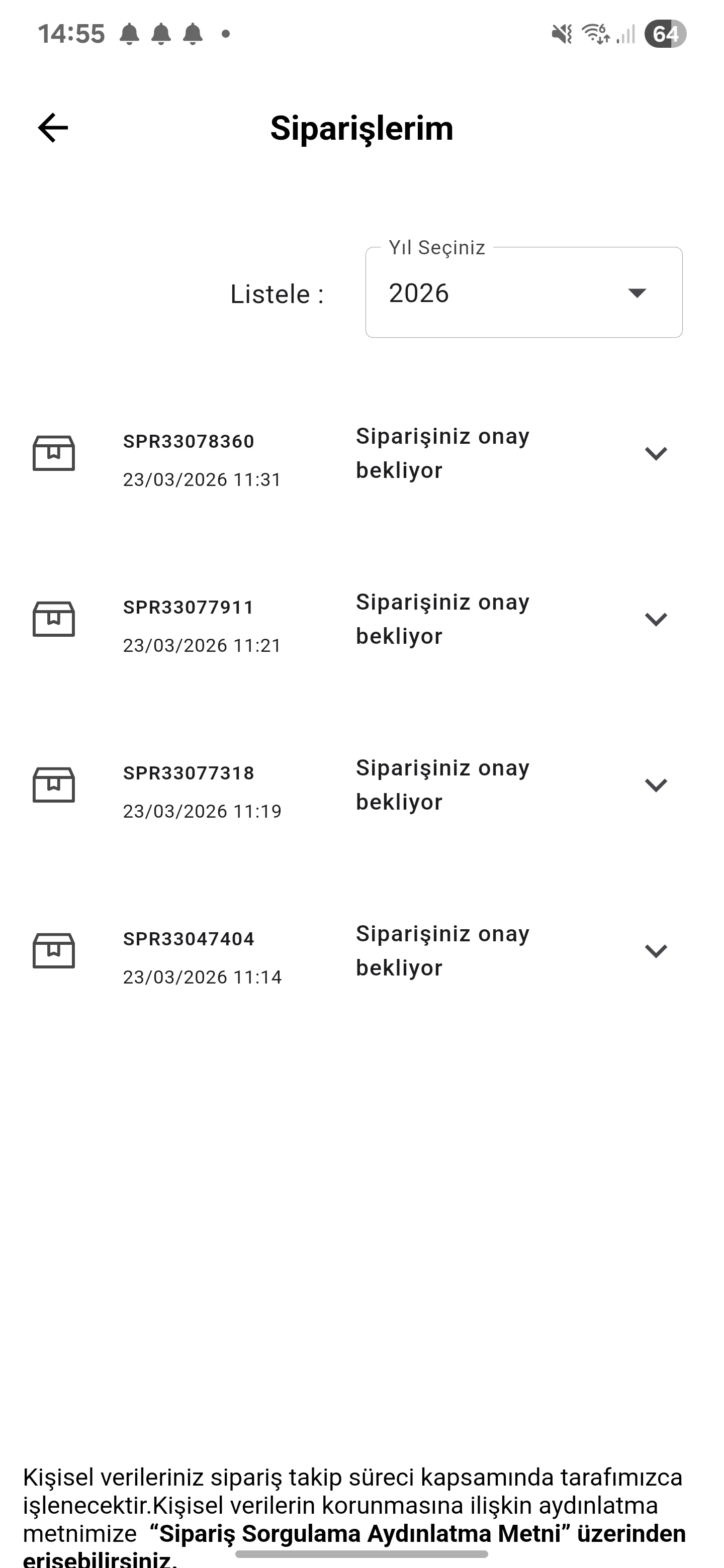Tap package icon for order SPR33077318
This screenshot has width=724, height=1568.
pyautogui.click(x=54, y=785)
